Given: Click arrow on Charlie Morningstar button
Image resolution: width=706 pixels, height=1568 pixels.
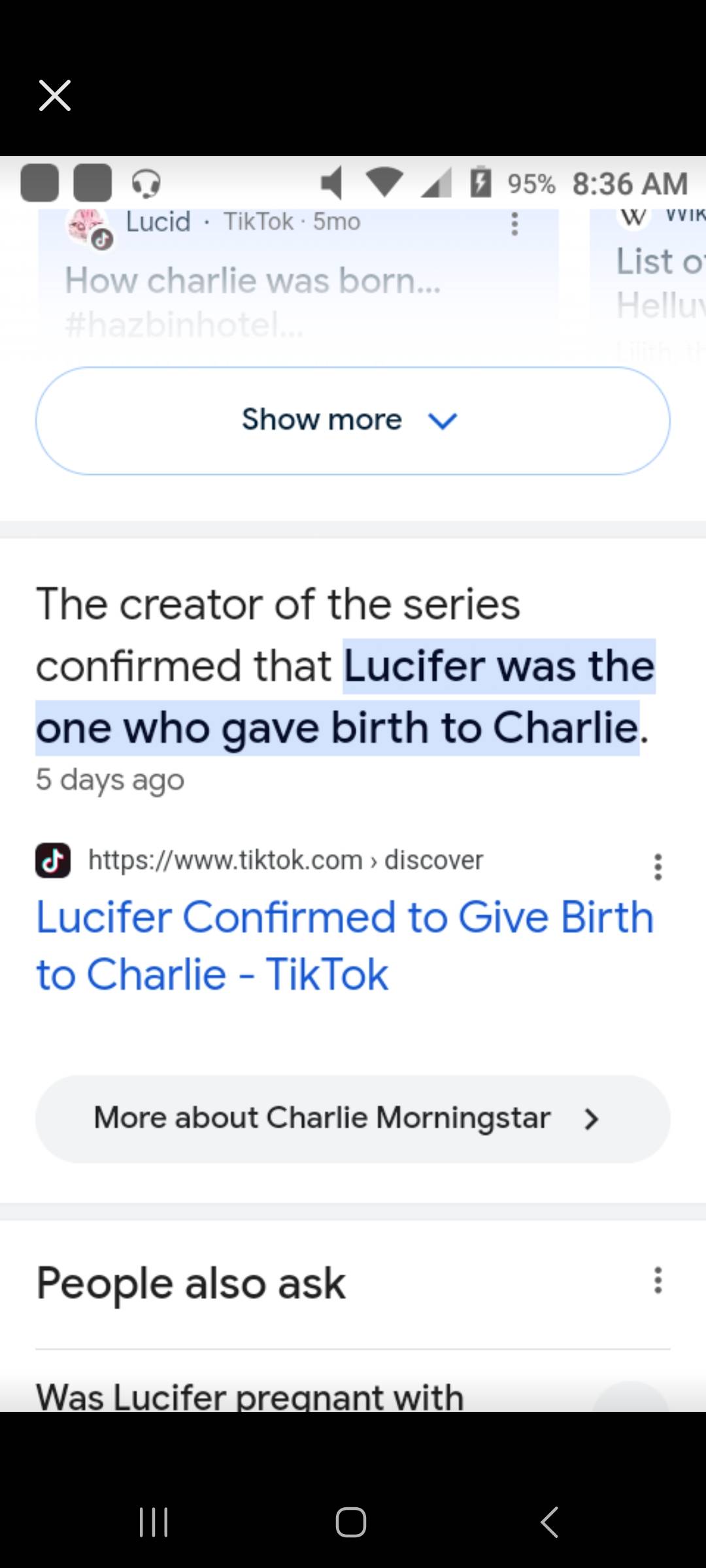Looking at the screenshot, I should [591, 1119].
